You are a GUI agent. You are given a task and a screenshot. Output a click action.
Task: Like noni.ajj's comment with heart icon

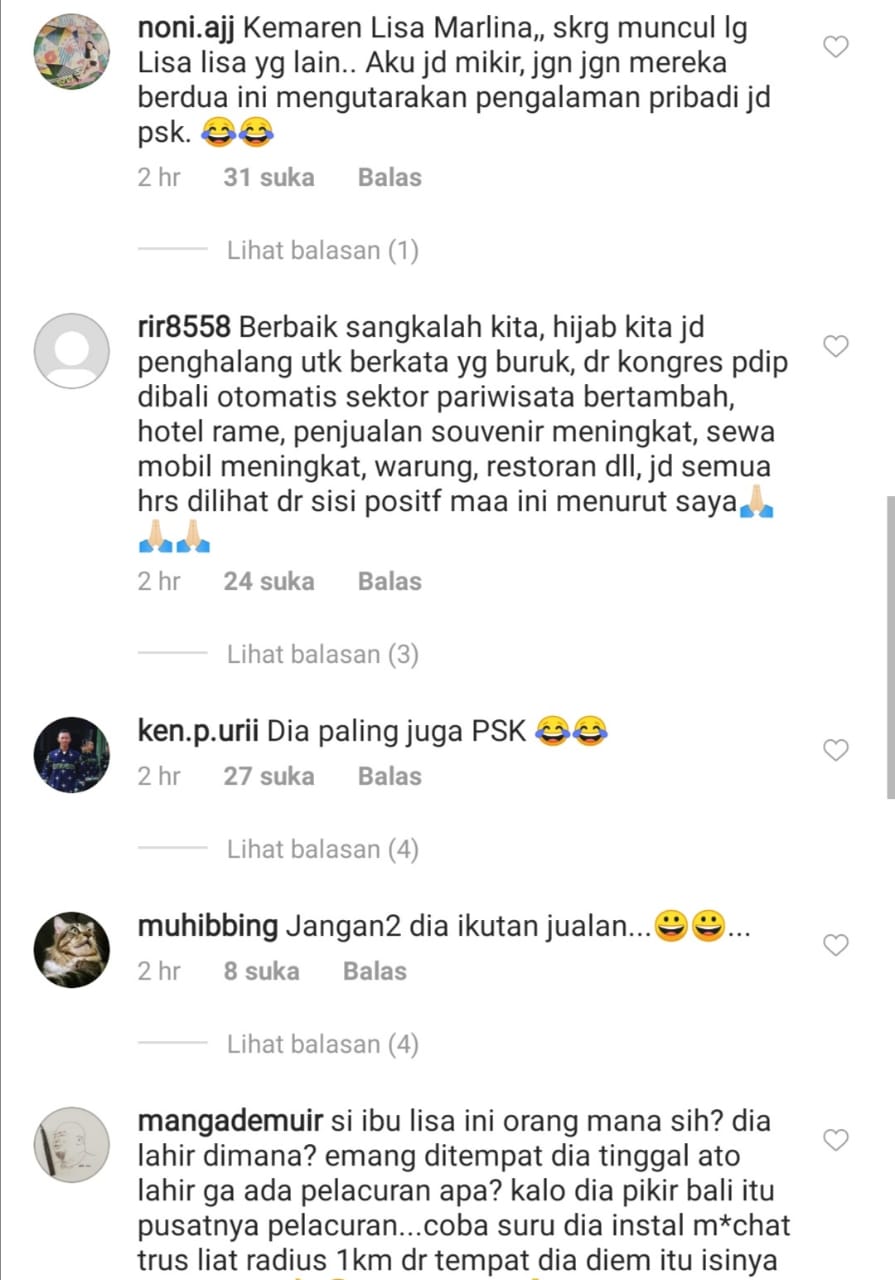click(x=835, y=46)
